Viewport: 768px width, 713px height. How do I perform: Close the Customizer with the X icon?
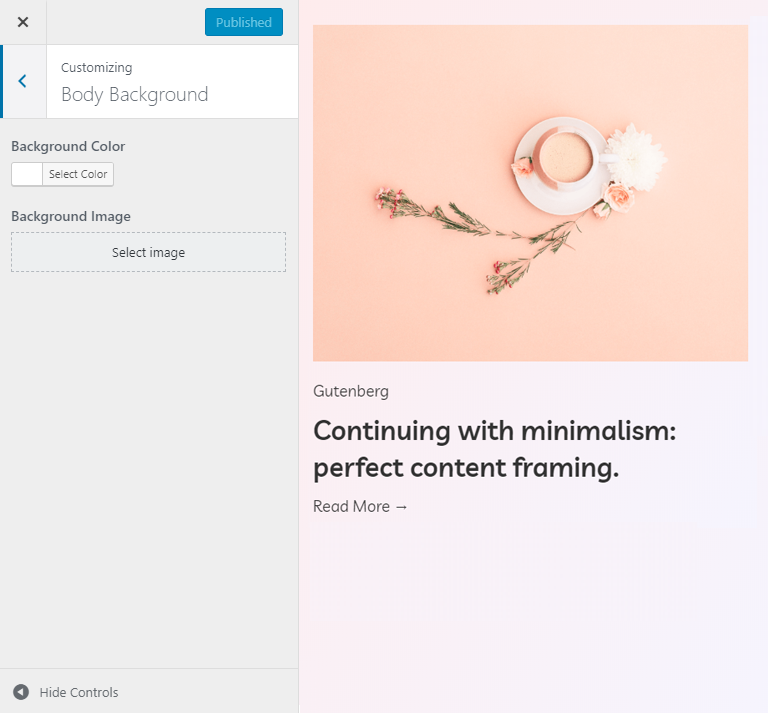point(23,22)
